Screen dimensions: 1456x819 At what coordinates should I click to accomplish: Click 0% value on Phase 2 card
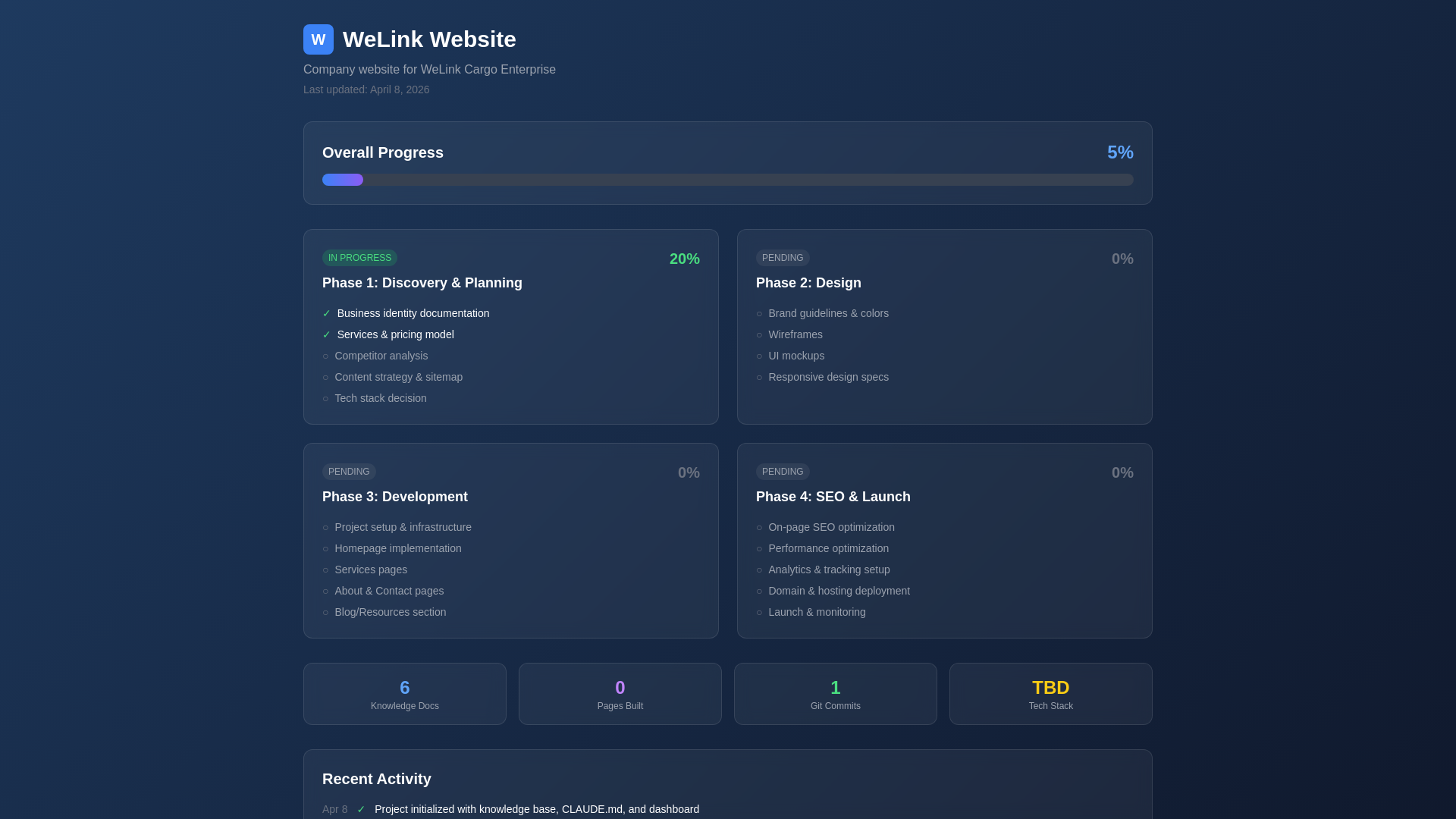click(x=1122, y=259)
